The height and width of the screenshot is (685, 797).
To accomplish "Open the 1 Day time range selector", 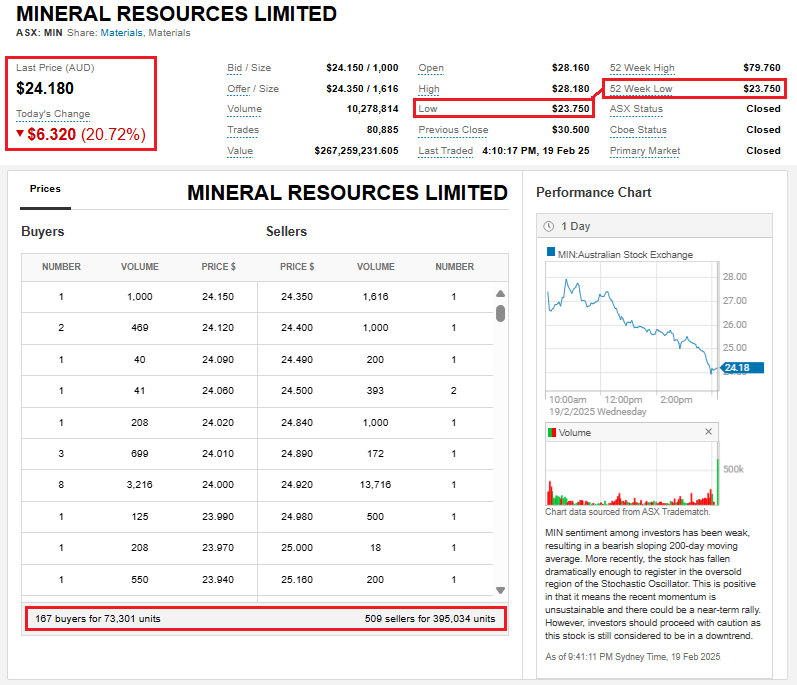I will 576,227.
